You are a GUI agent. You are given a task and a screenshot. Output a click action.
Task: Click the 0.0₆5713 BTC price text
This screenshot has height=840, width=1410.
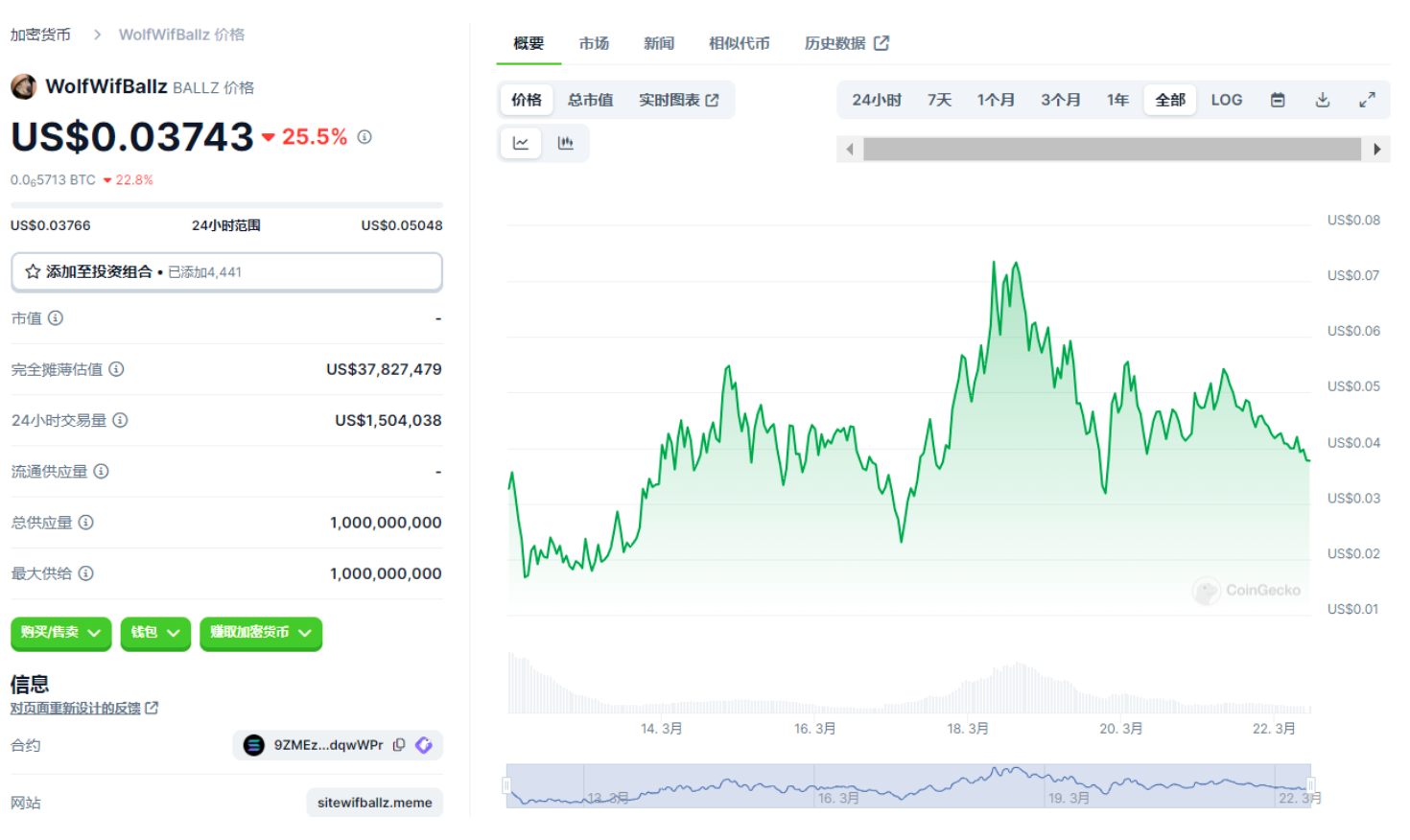tap(53, 180)
